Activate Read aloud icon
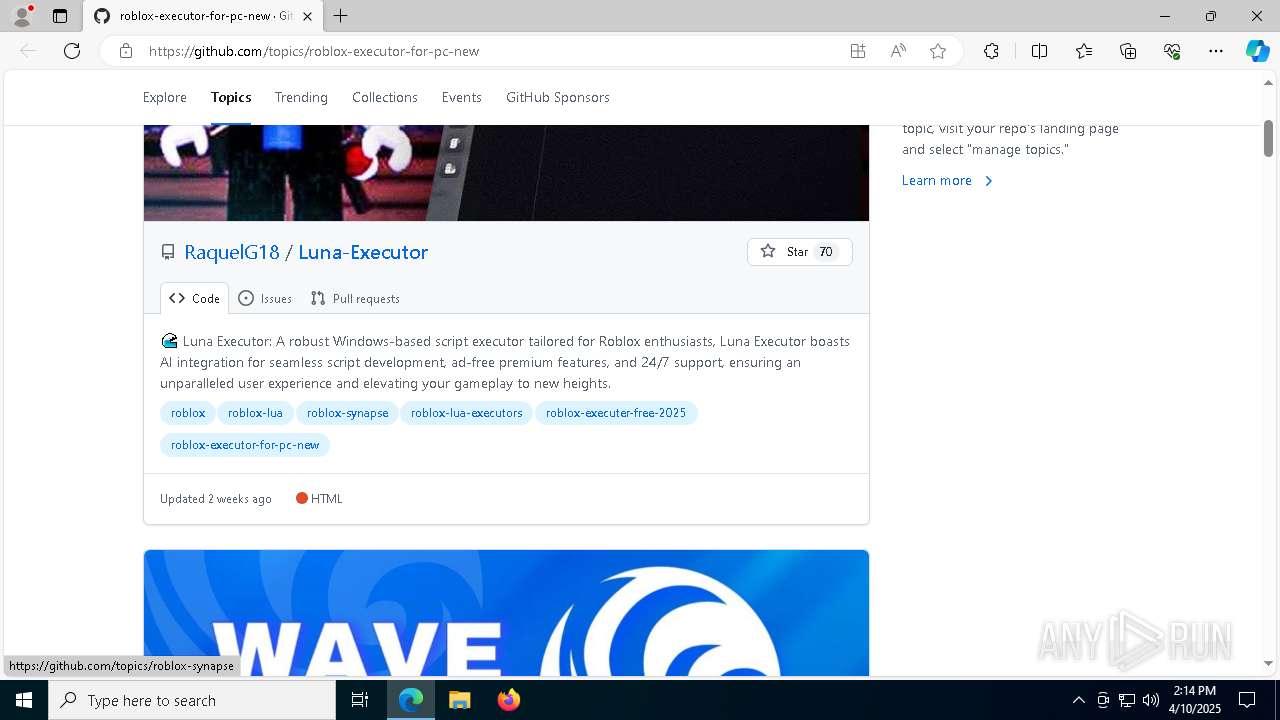This screenshot has width=1280, height=720. point(898,51)
